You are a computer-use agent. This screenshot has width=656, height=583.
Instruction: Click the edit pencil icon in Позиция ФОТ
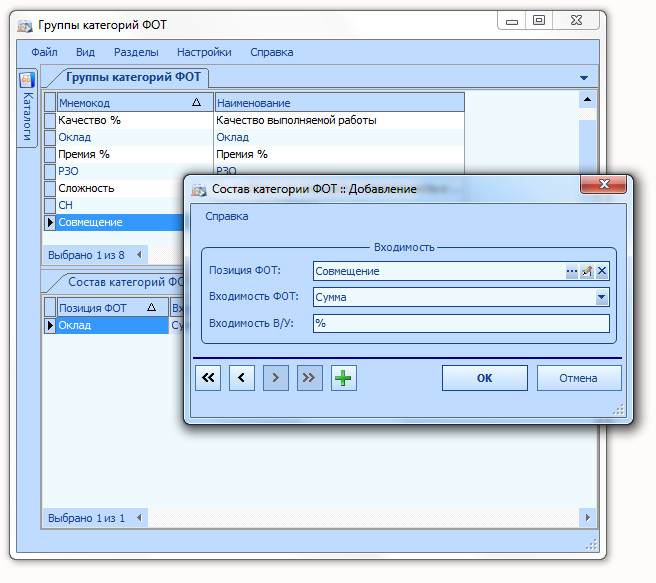(x=587, y=271)
